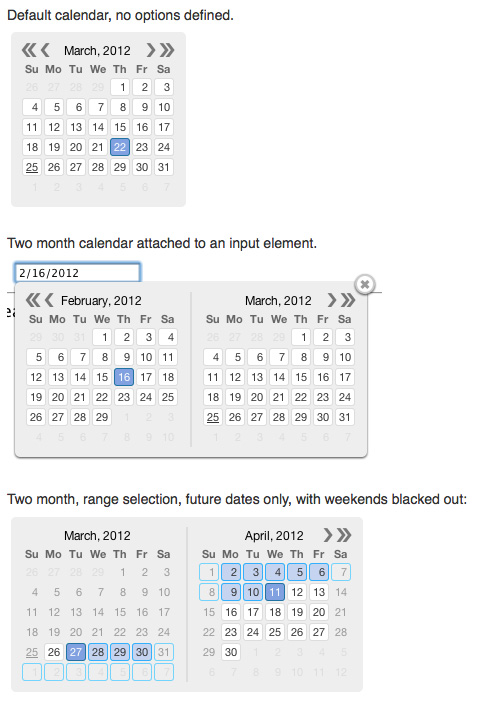The width and height of the screenshot is (500, 714).
Task: Pick March 27 range start date
Action: point(76,652)
